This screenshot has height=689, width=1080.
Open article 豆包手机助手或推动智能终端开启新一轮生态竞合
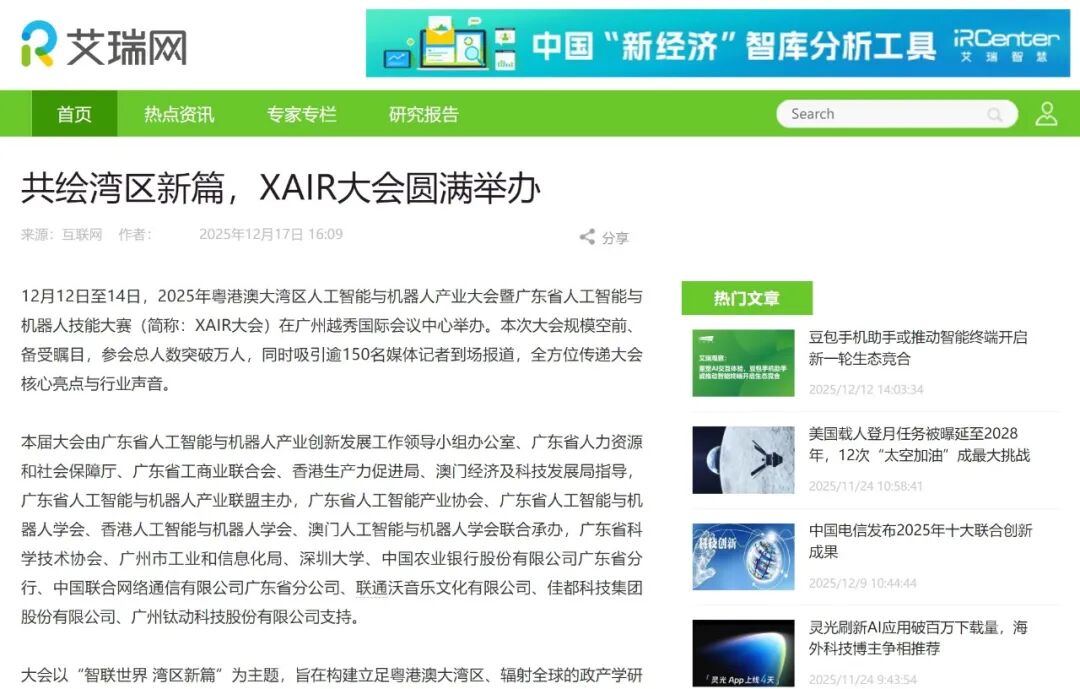917,348
